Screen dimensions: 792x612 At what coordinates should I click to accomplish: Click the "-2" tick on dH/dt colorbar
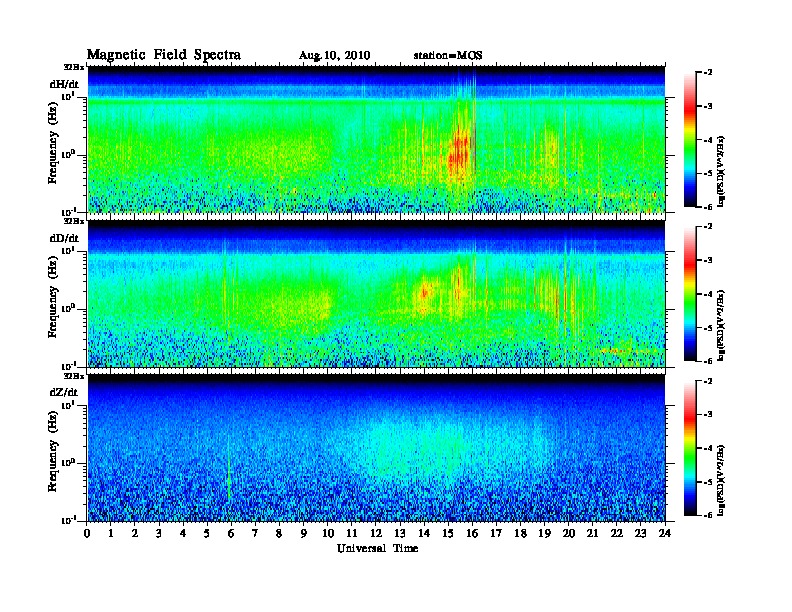708,73
